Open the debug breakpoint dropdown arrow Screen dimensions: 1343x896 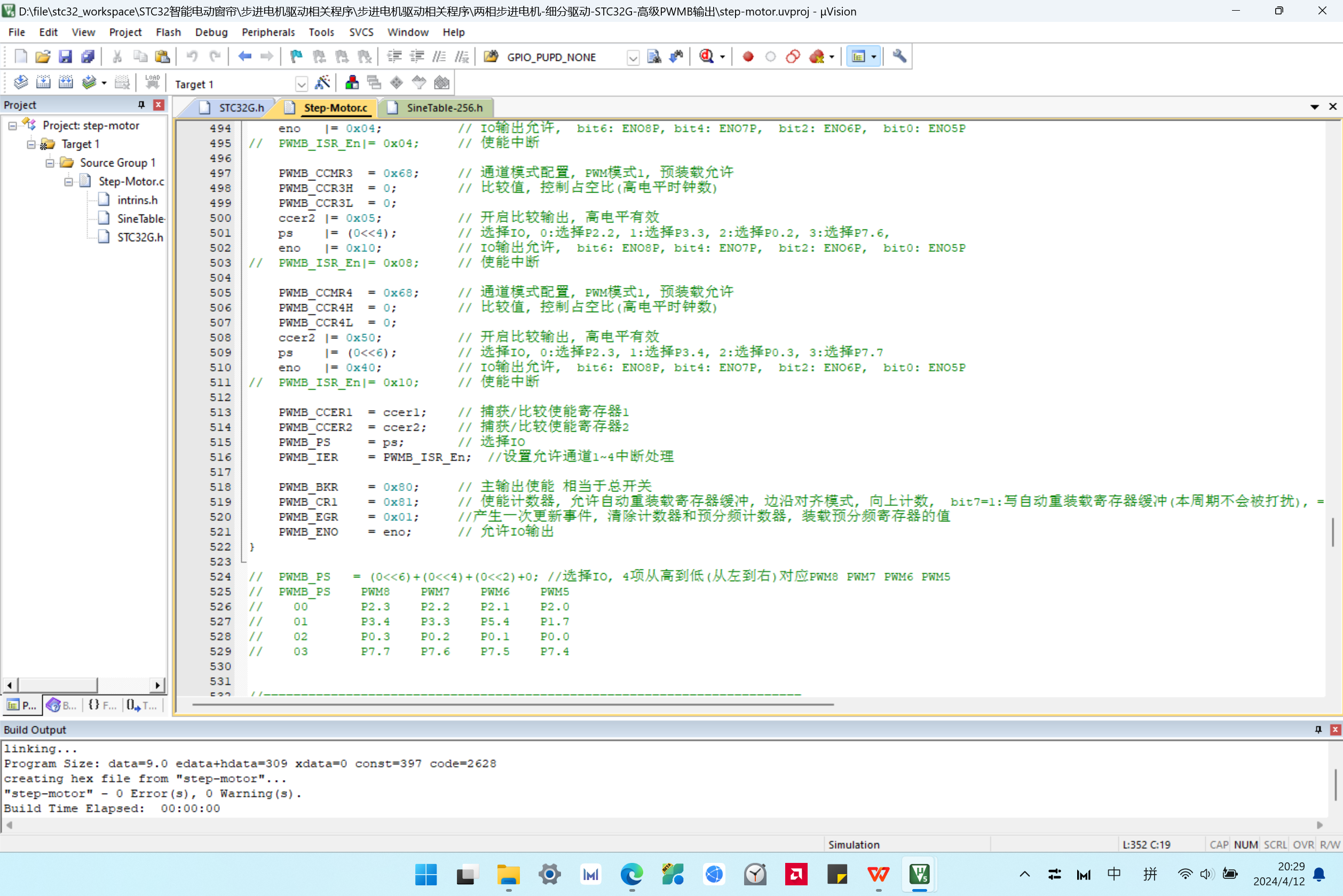[832, 57]
